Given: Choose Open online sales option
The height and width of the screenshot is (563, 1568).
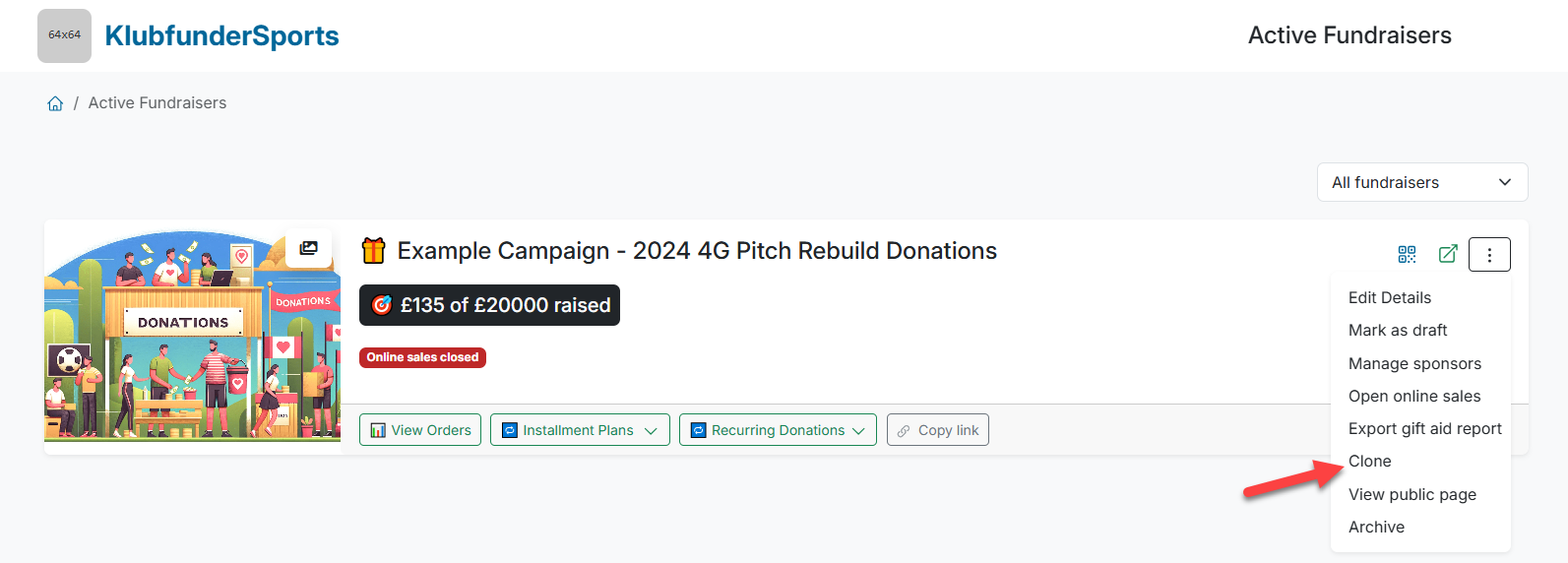Looking at the screenshot, I should pyautogui.click(x=1413, y=396).
